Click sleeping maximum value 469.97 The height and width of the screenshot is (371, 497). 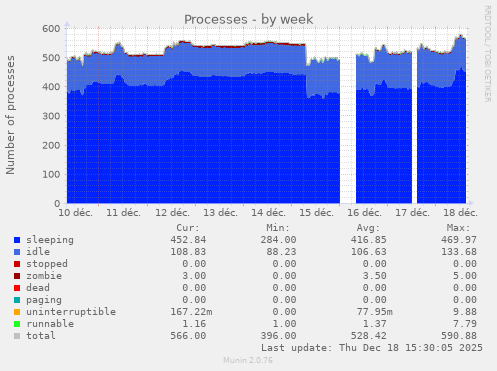pos(459,240)
